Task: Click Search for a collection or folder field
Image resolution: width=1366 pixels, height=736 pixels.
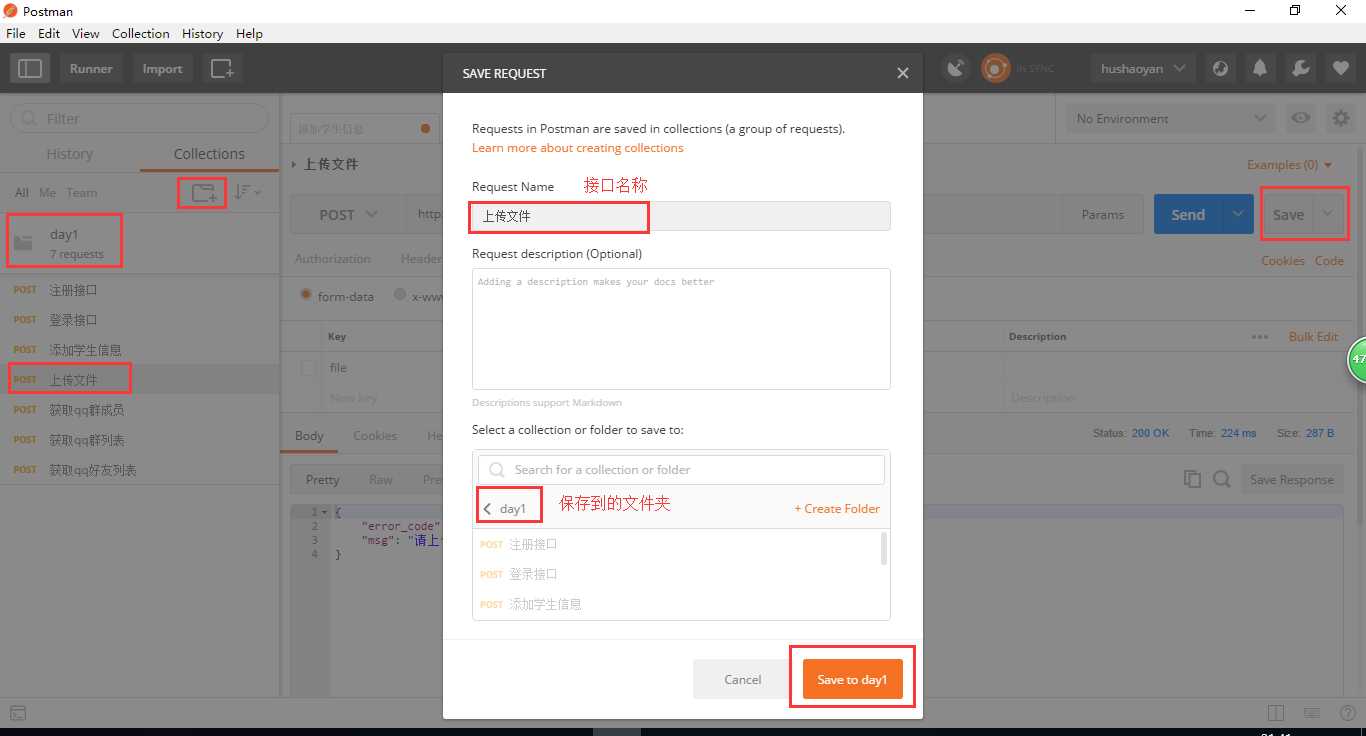Action: (x=681, y=470)
